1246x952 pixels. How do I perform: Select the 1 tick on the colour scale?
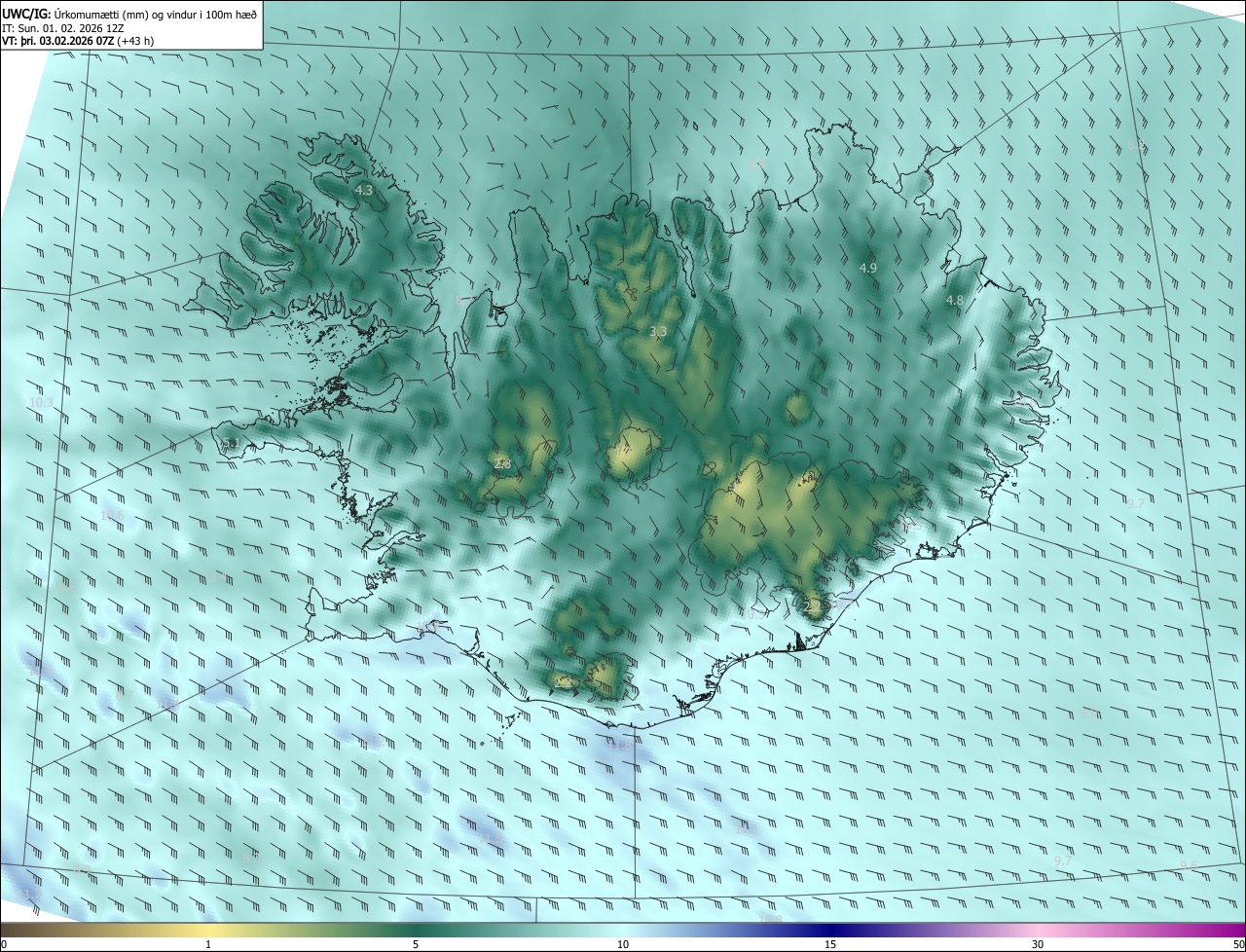click(208, 945)
